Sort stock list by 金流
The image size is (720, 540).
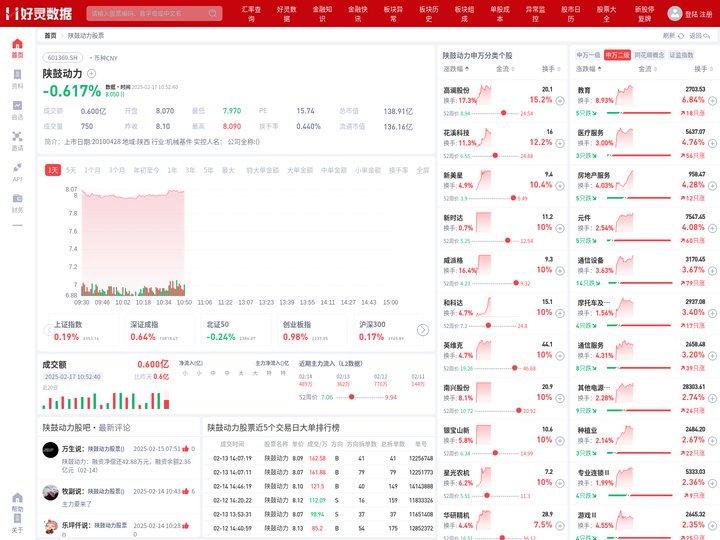tap(505, 69)
